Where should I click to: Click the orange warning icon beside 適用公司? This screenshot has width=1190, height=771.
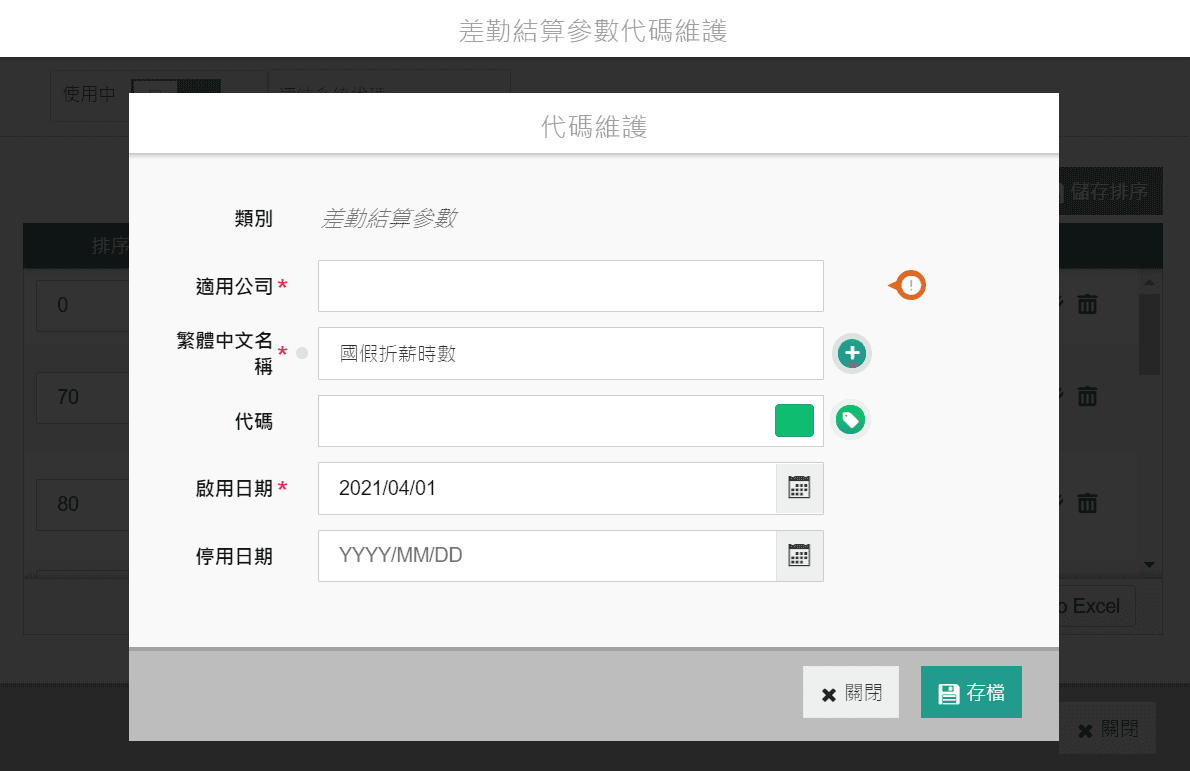(909, 286)
